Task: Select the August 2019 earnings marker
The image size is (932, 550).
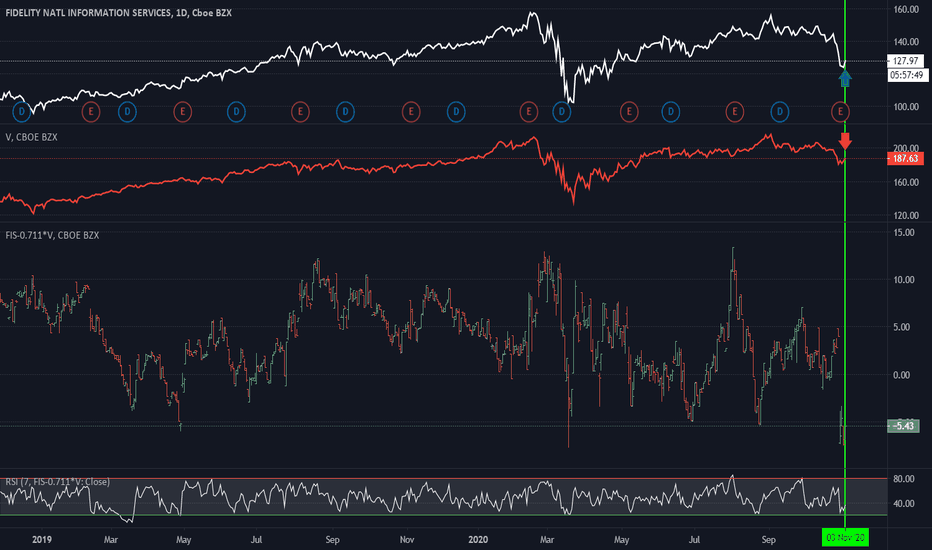Action: (300, 111)
